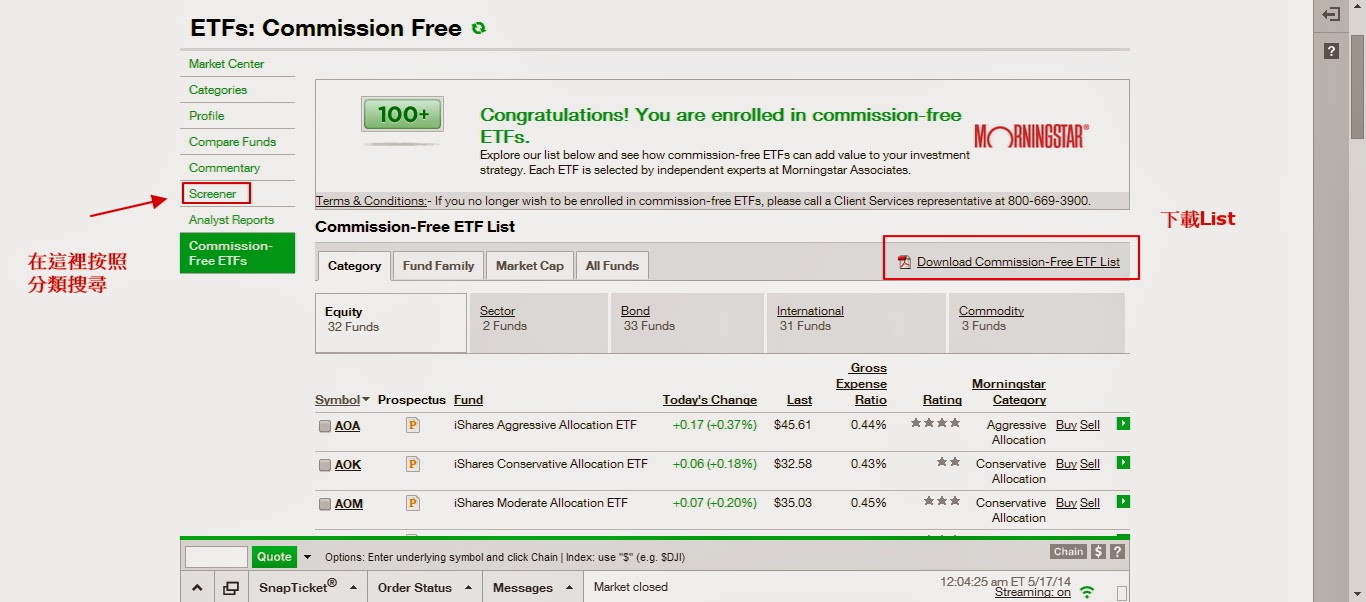
Task: Click the Terms & Conditions link
Action: (x=372, y=201)
